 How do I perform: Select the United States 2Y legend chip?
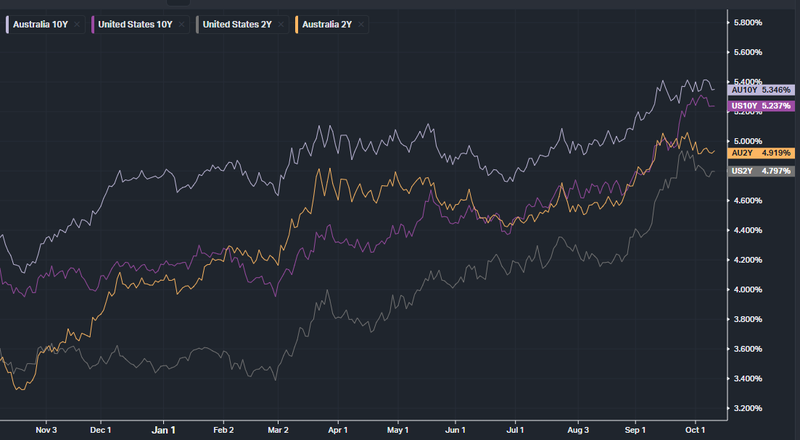(242, 25)
